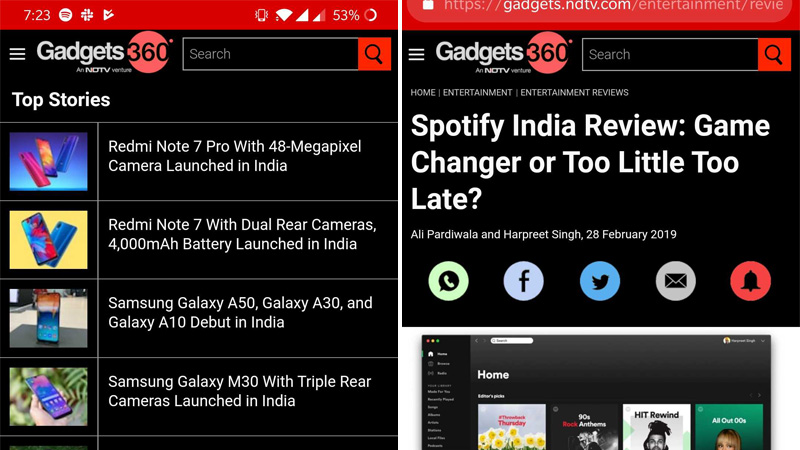
Task: Open hamburger menu in left Gadgets 360 screen
Action: 17,54
